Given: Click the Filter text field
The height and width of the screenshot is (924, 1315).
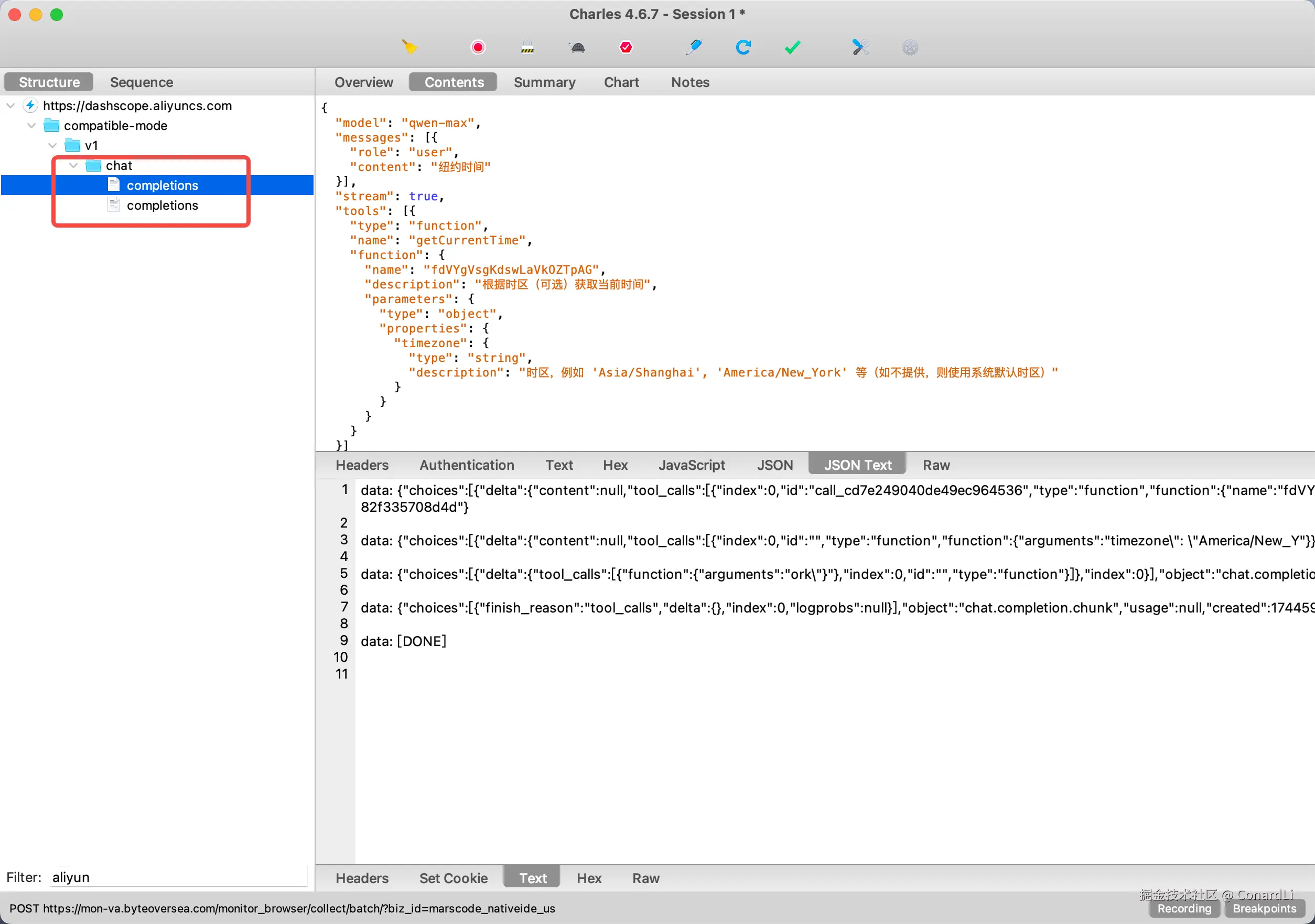Looking at the screenshot, I should (178, 877).
